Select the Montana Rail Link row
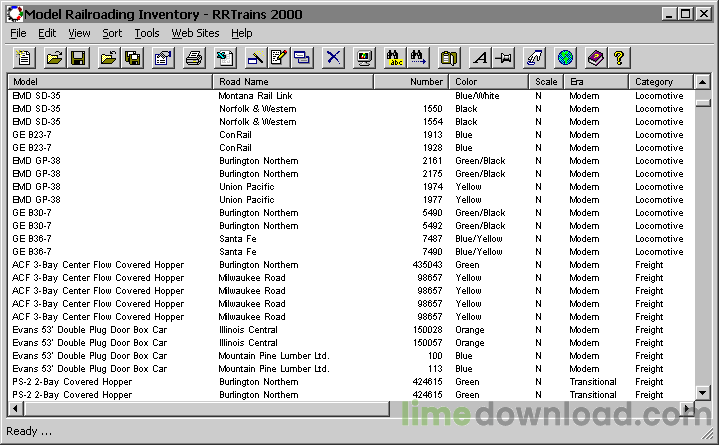Screen dimensions: 719x445 pos(351,96)
